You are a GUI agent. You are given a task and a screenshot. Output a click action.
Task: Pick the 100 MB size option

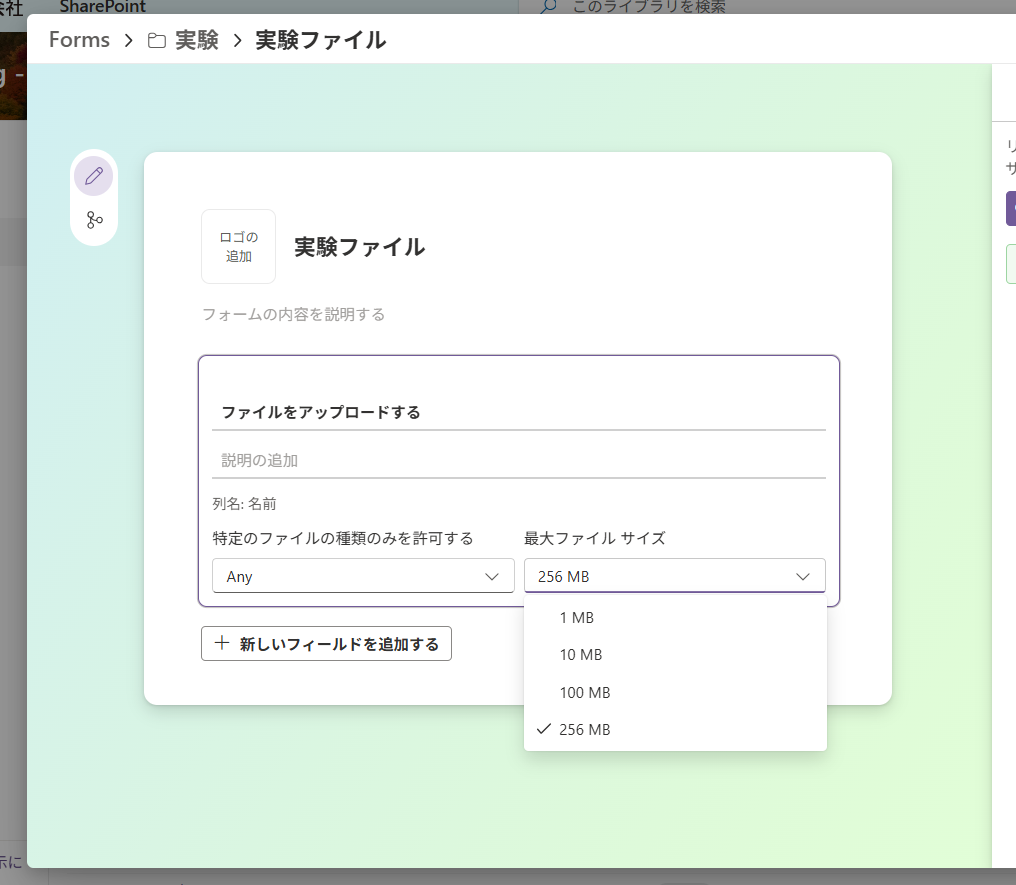pyautogui.click(x=585, y=693)
